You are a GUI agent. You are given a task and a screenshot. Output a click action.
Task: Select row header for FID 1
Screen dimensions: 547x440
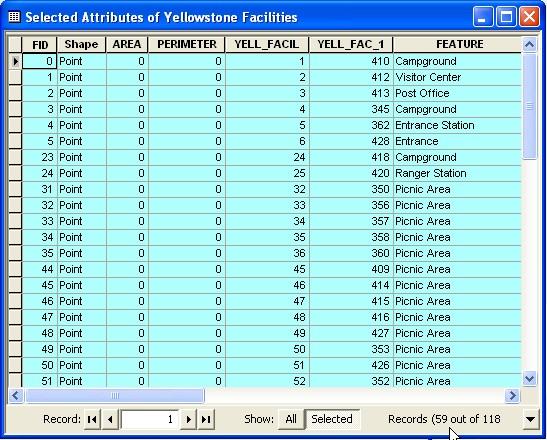(x=15, y=77)
